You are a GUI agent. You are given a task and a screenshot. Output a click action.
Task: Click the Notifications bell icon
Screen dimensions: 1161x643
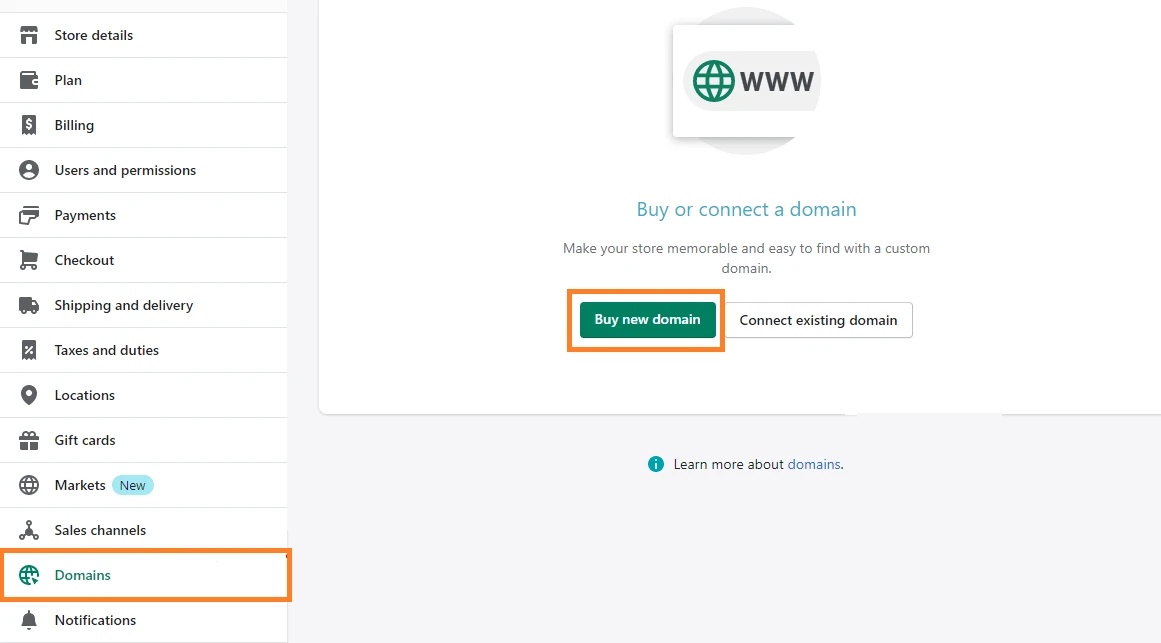29,620
